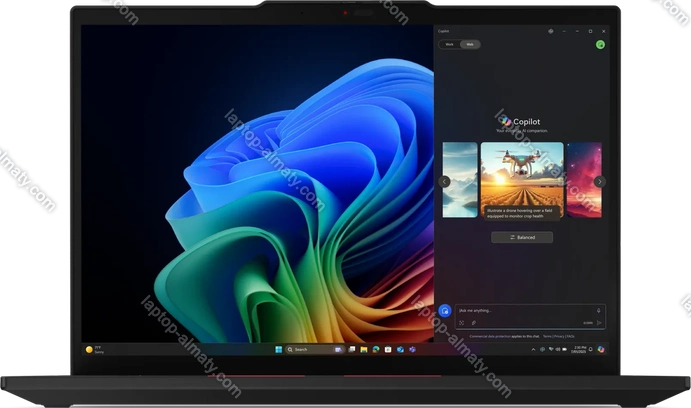Select the Web toggle option

[x=469, y=44]
